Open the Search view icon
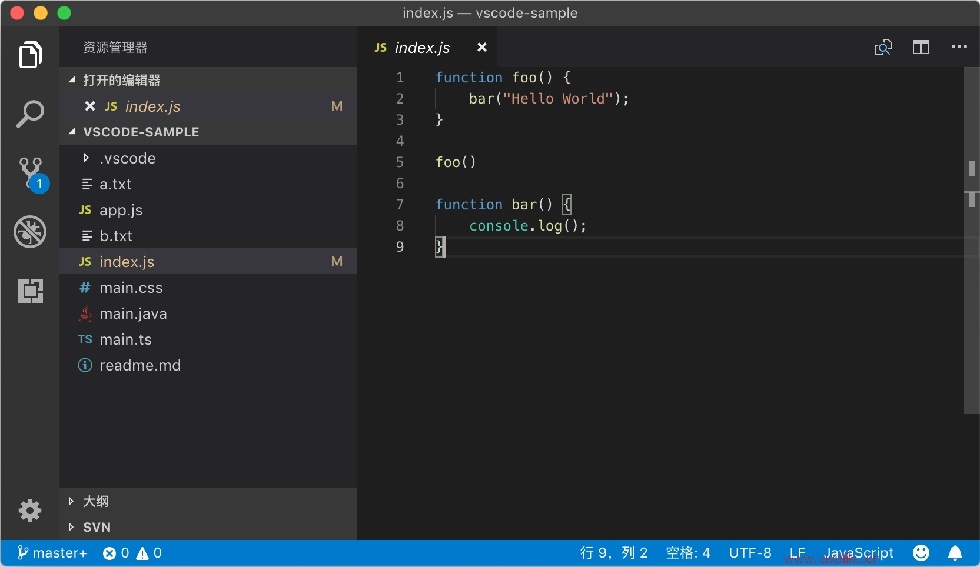 coord(30,114)
